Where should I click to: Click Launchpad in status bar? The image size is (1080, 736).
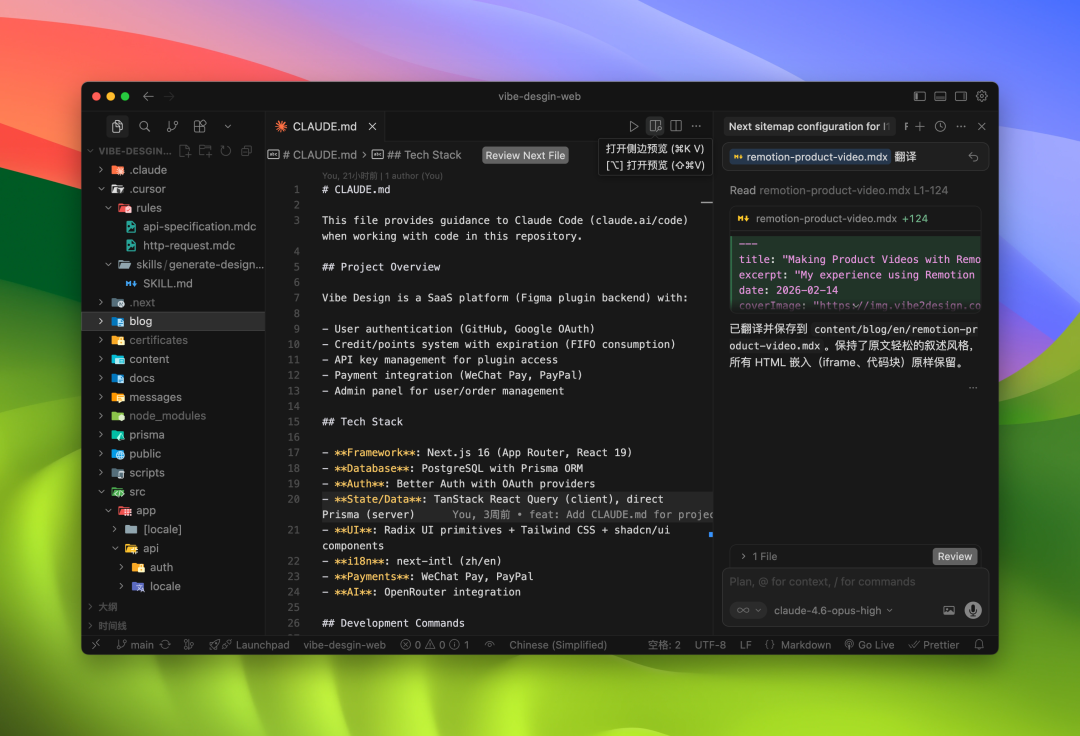(249, 645)
